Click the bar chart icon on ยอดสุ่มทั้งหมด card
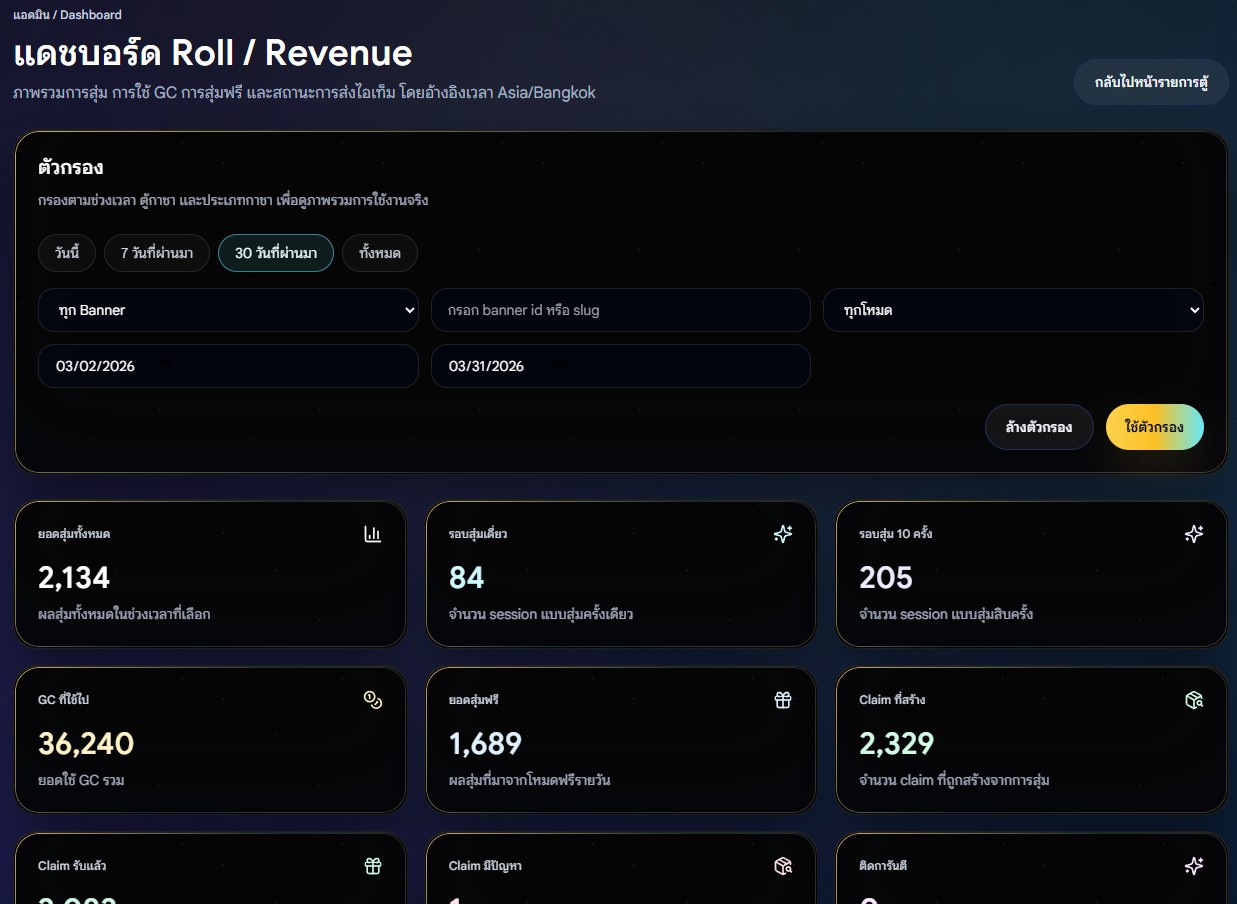 tap(373, 534)
